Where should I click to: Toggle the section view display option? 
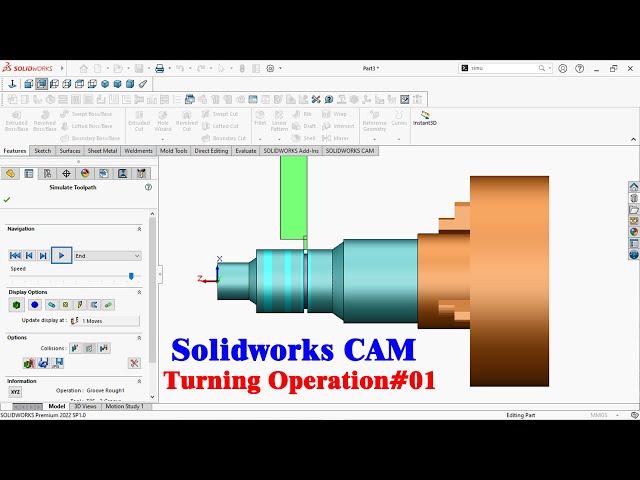pos(94,305)
